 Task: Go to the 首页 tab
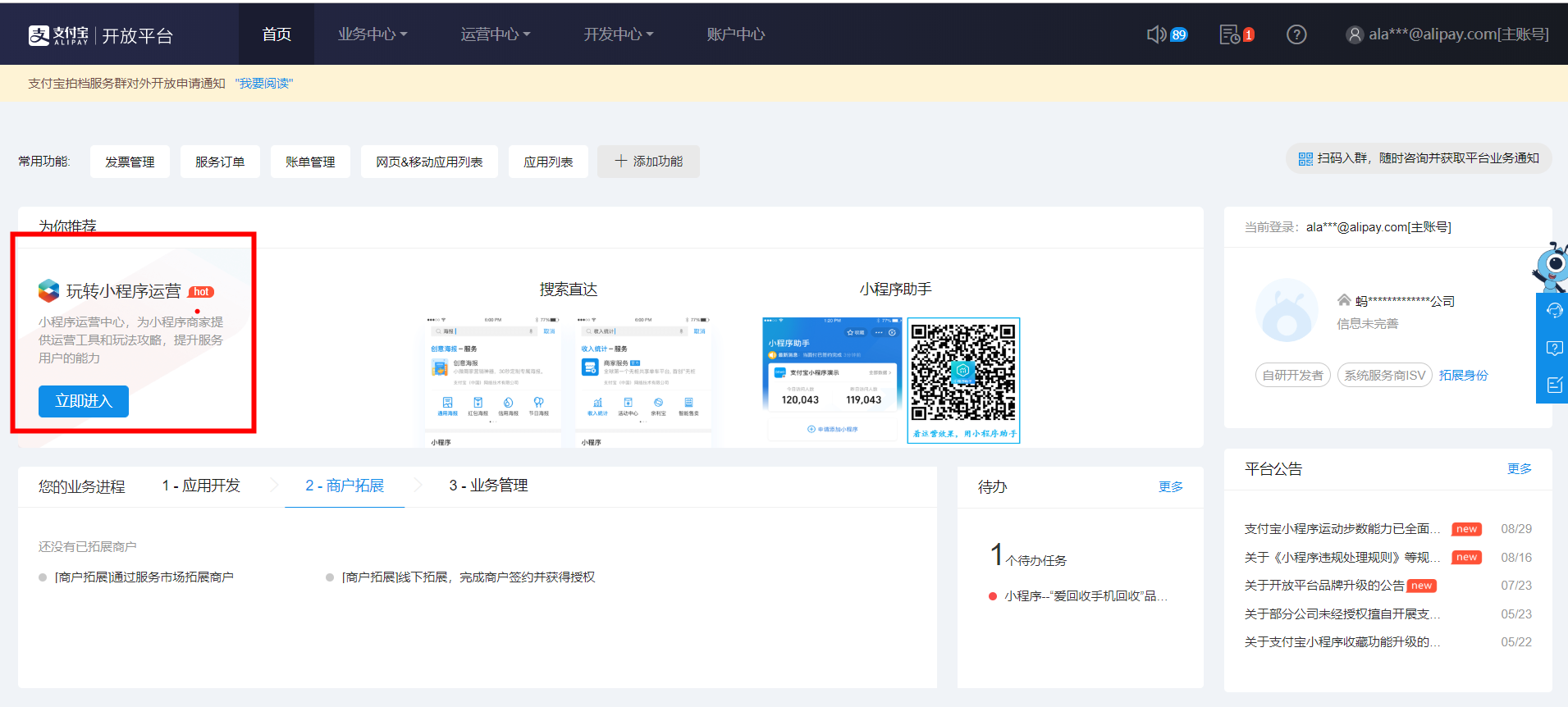coord(277,34)
